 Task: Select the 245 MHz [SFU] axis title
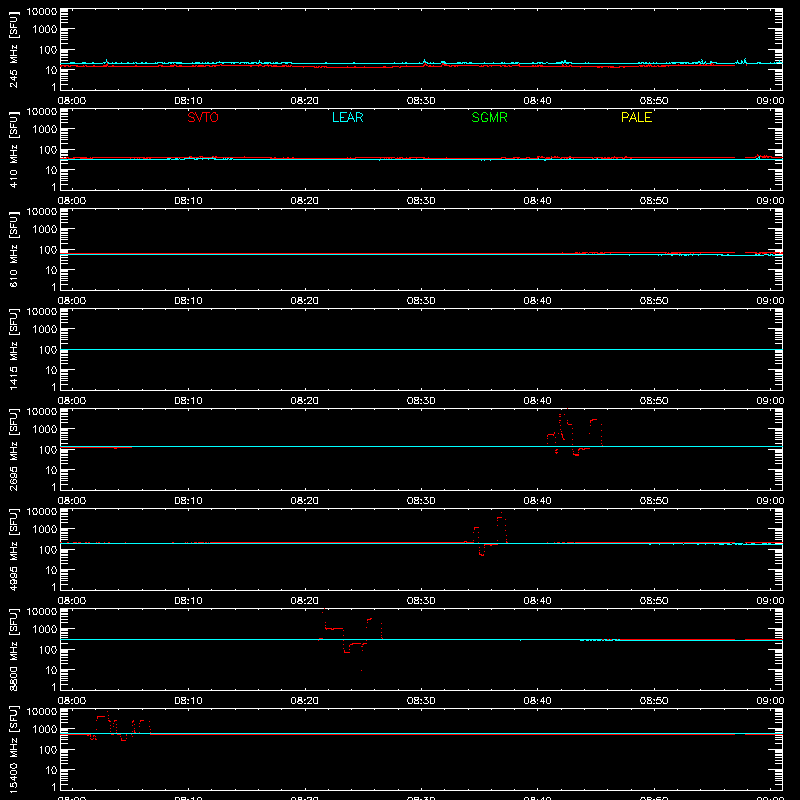[x=13, y=50]
